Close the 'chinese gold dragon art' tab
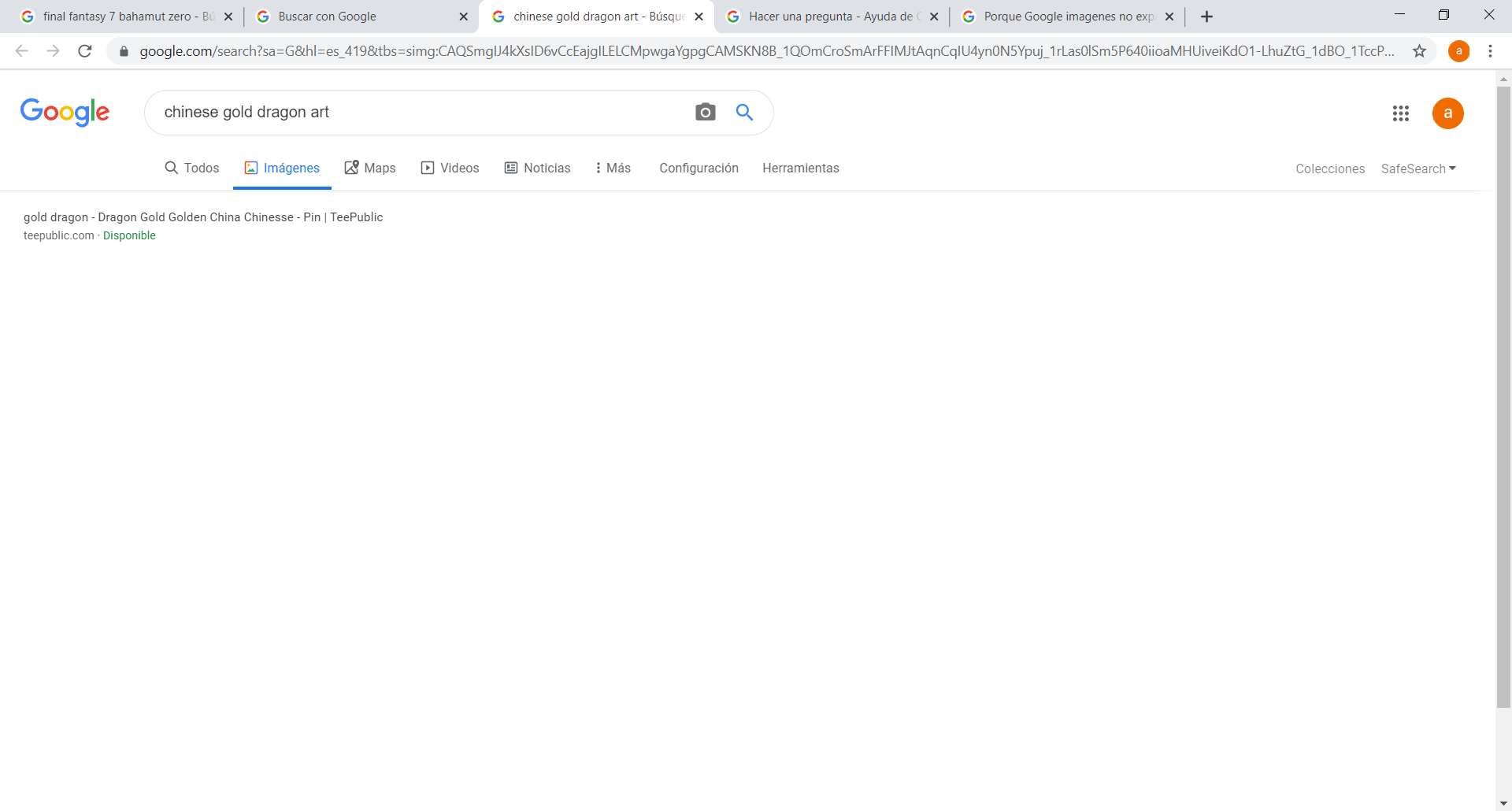 pos(699,17)
